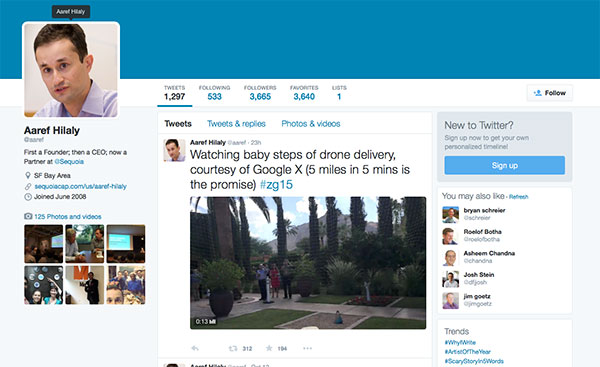Open the Lists count 1
The height and width of the screenshot is (367, 600).
pos(339,93)
